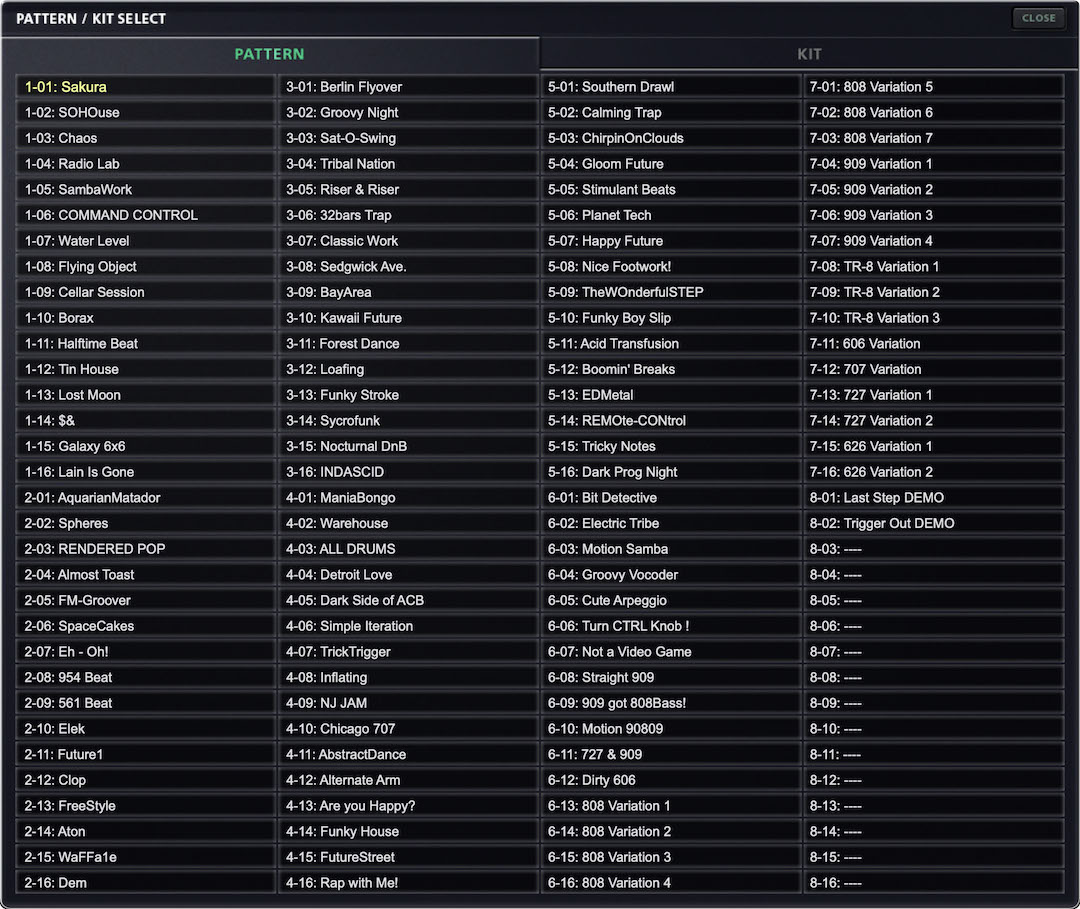Pick pattern 3-01: Berlin Flyover
Image resolution: width=1080 pixels, height=909 pixels.
coord(408,87)
